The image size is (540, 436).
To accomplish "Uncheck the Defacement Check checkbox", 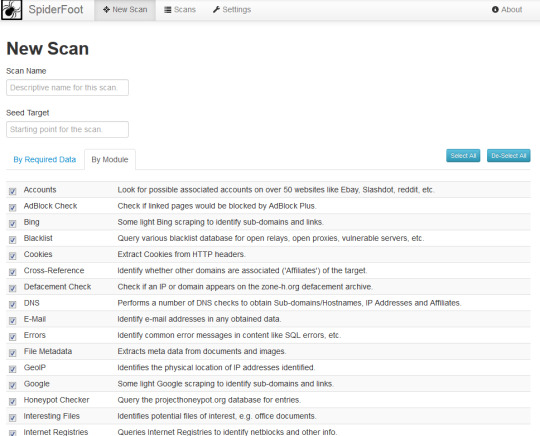I will coord(13,288).
